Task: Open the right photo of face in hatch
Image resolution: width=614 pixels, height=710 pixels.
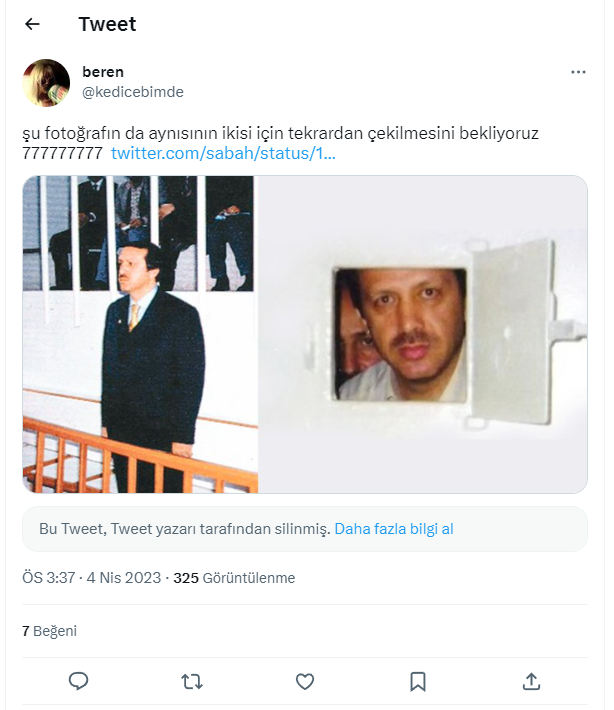Action: (423, 334)
